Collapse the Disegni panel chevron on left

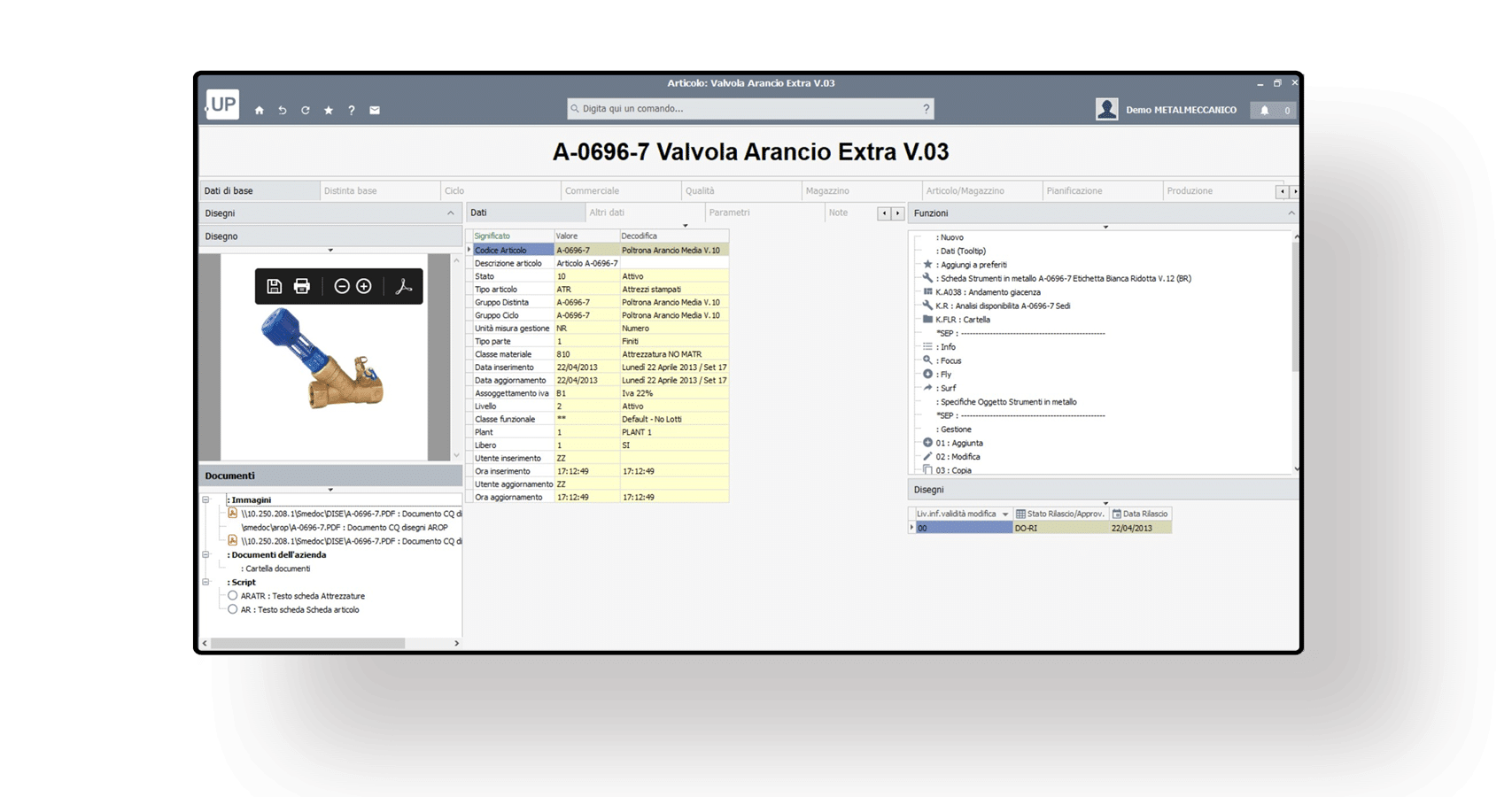click(x=450, y=213)
